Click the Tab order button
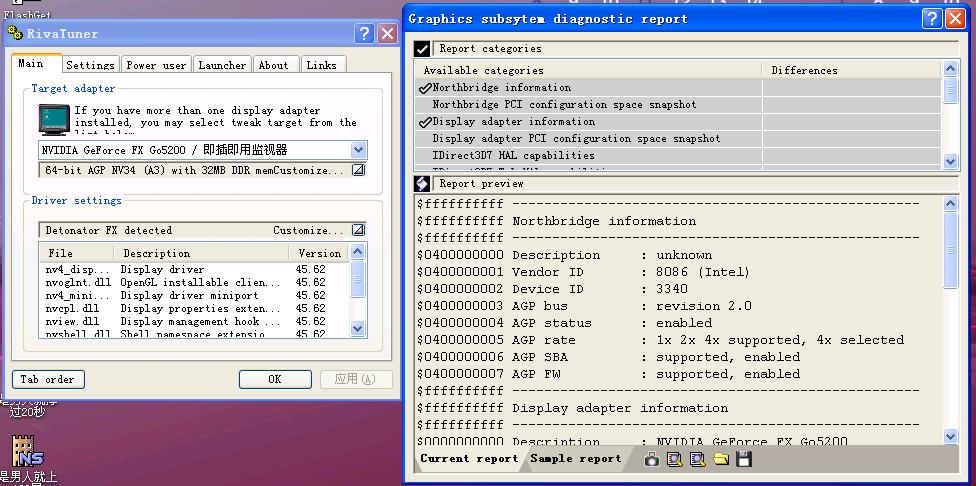This screenshot has height=486, width=976. point(48,380)
